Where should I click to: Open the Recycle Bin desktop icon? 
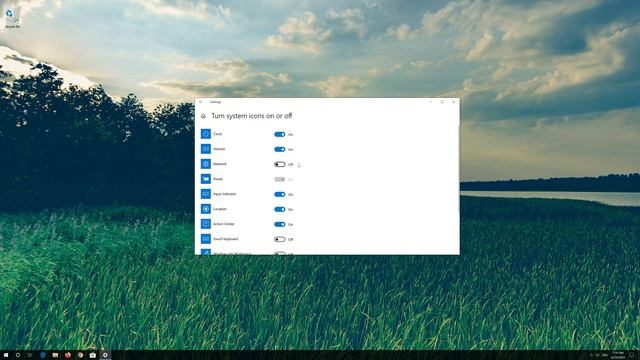coord(12,18)
